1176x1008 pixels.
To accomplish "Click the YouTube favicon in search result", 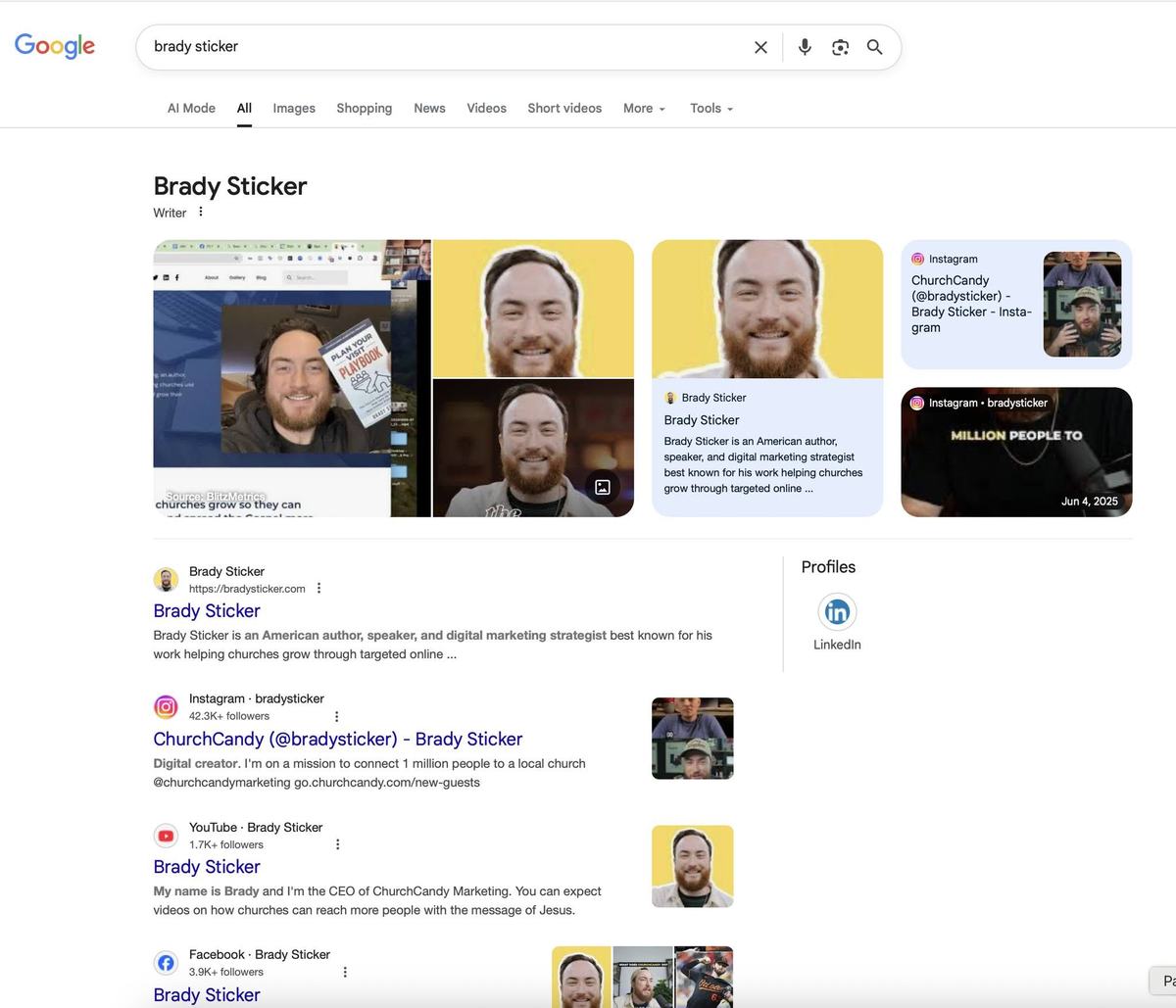I will pos(167,835).
